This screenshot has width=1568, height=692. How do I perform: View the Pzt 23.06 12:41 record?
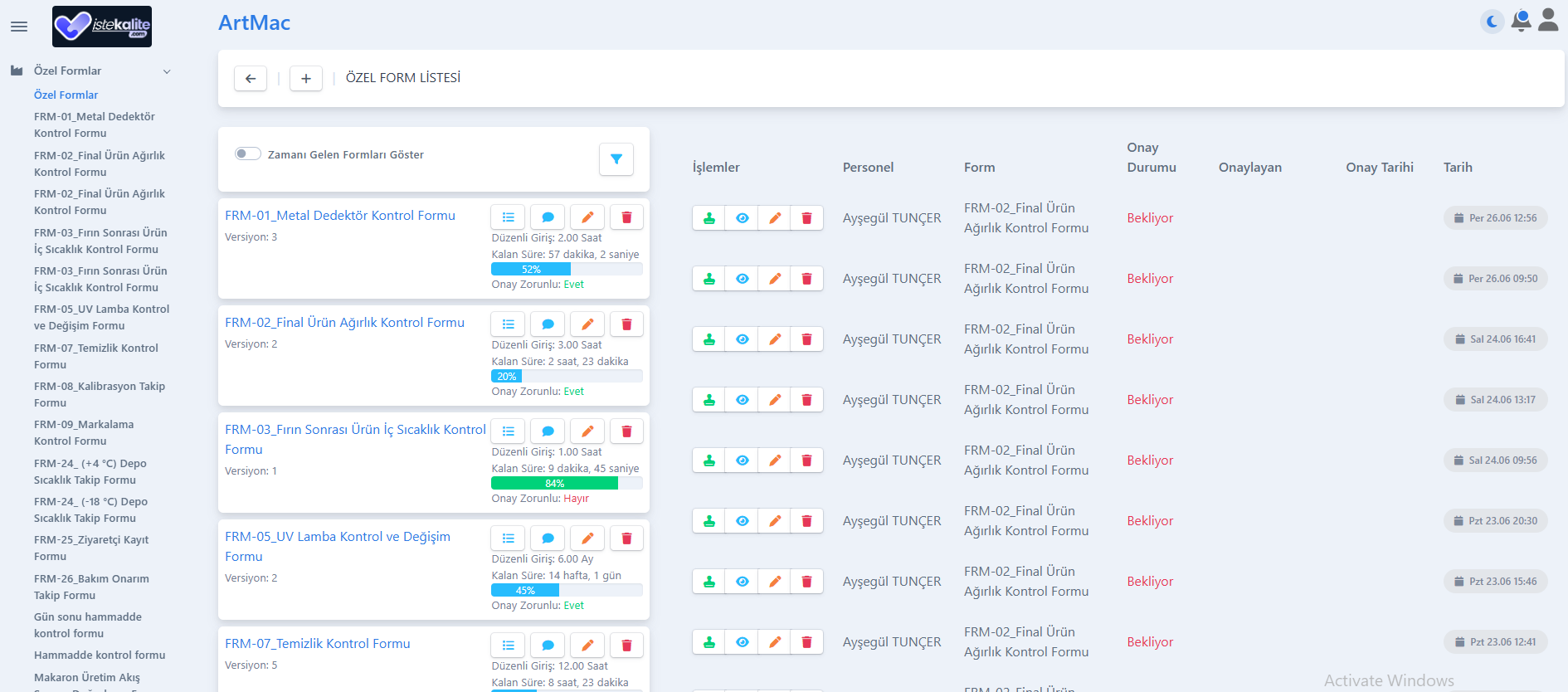point(743,642)
